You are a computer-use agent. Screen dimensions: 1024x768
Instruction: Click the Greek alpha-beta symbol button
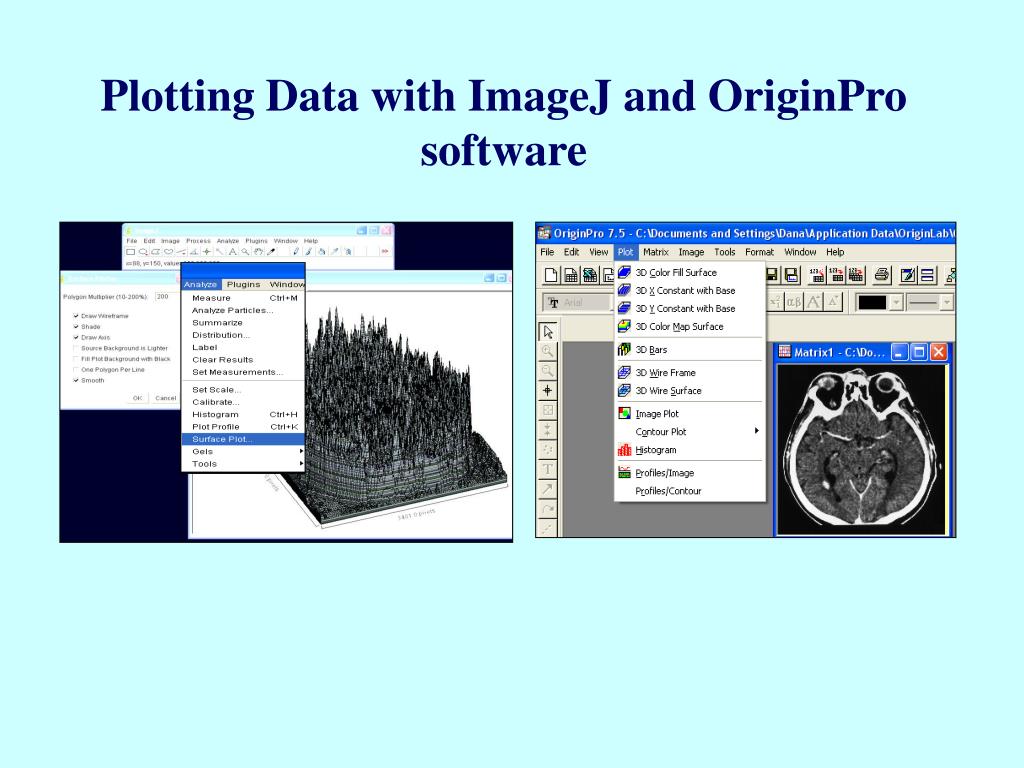793,302
